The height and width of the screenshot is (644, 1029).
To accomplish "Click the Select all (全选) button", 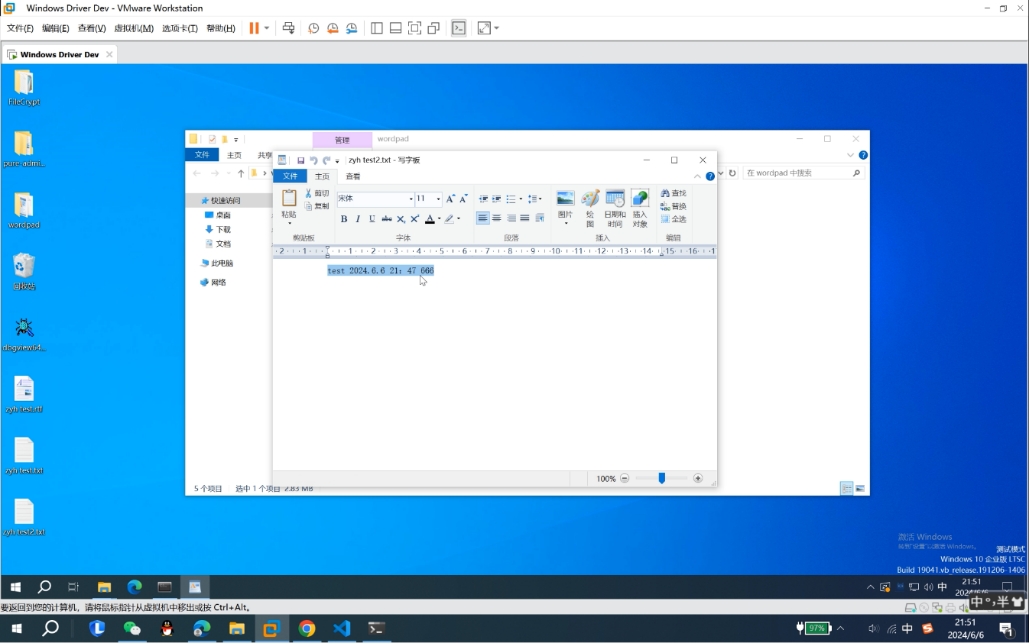I will (x=673, y=219).
